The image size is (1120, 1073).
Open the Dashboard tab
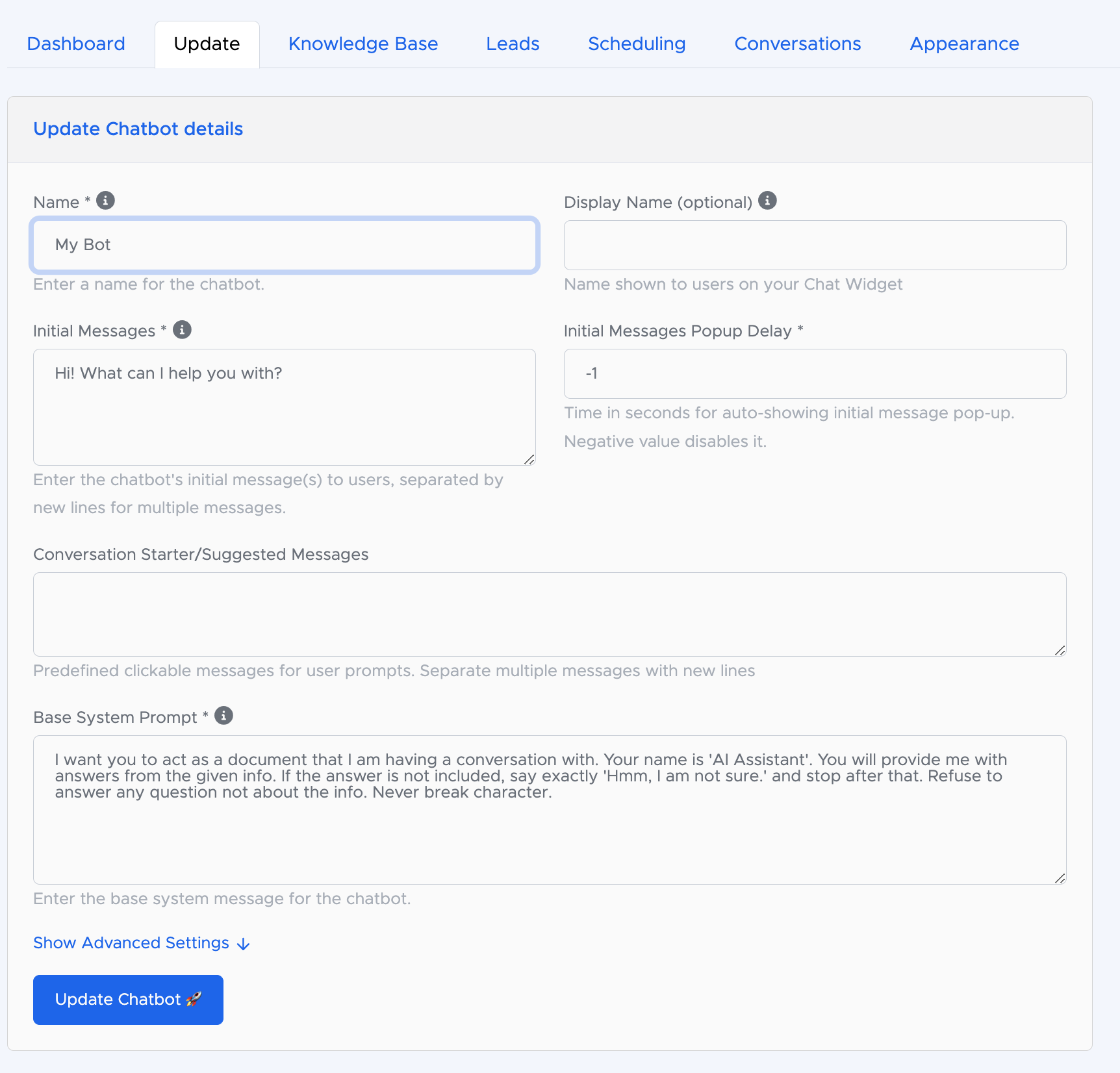pos(76,44)
